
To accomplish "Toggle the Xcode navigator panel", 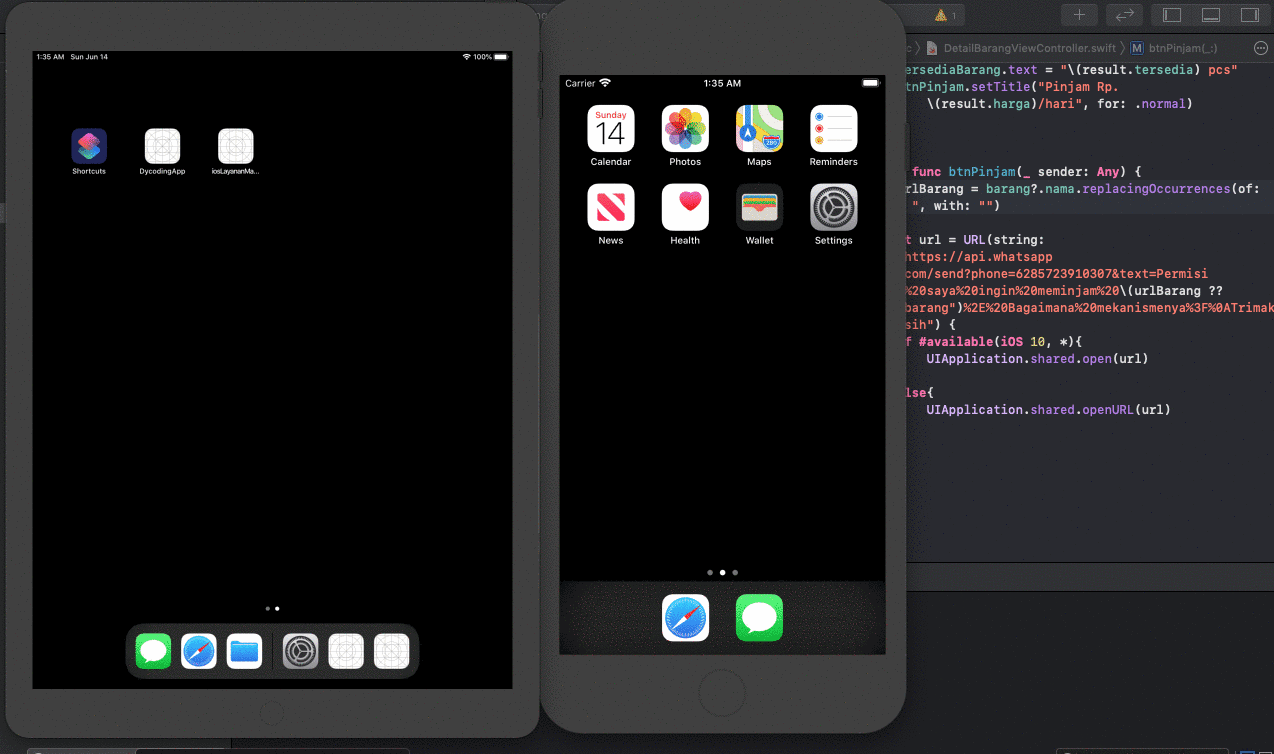I will (1172, 15).
